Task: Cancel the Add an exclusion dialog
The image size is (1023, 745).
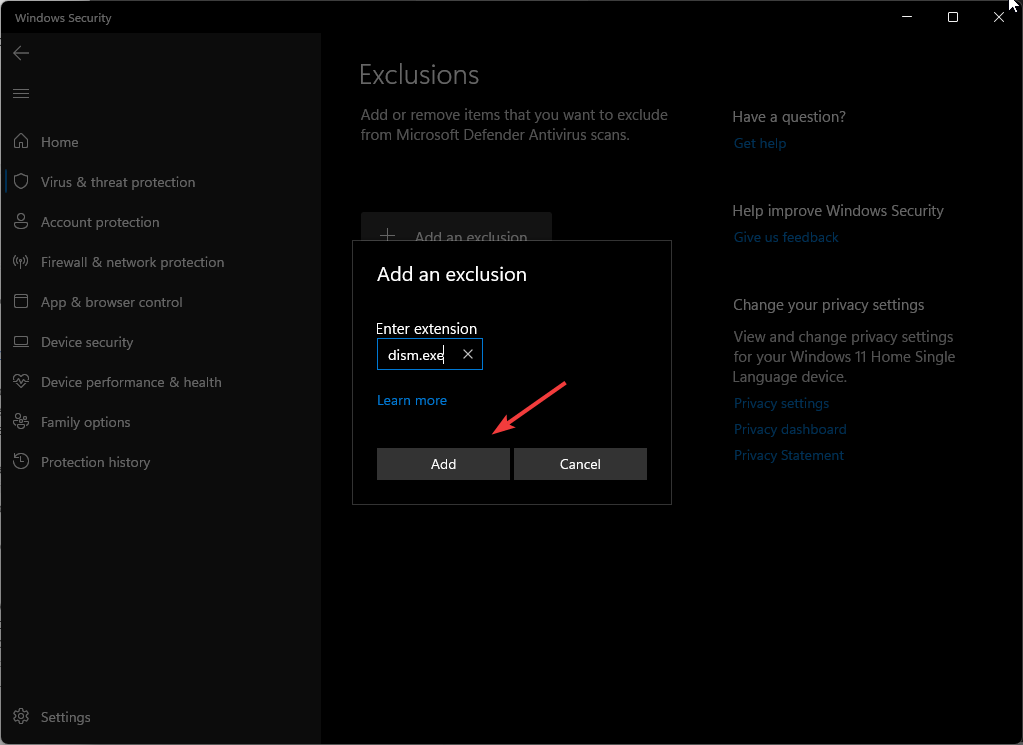Action: point(581,464)
